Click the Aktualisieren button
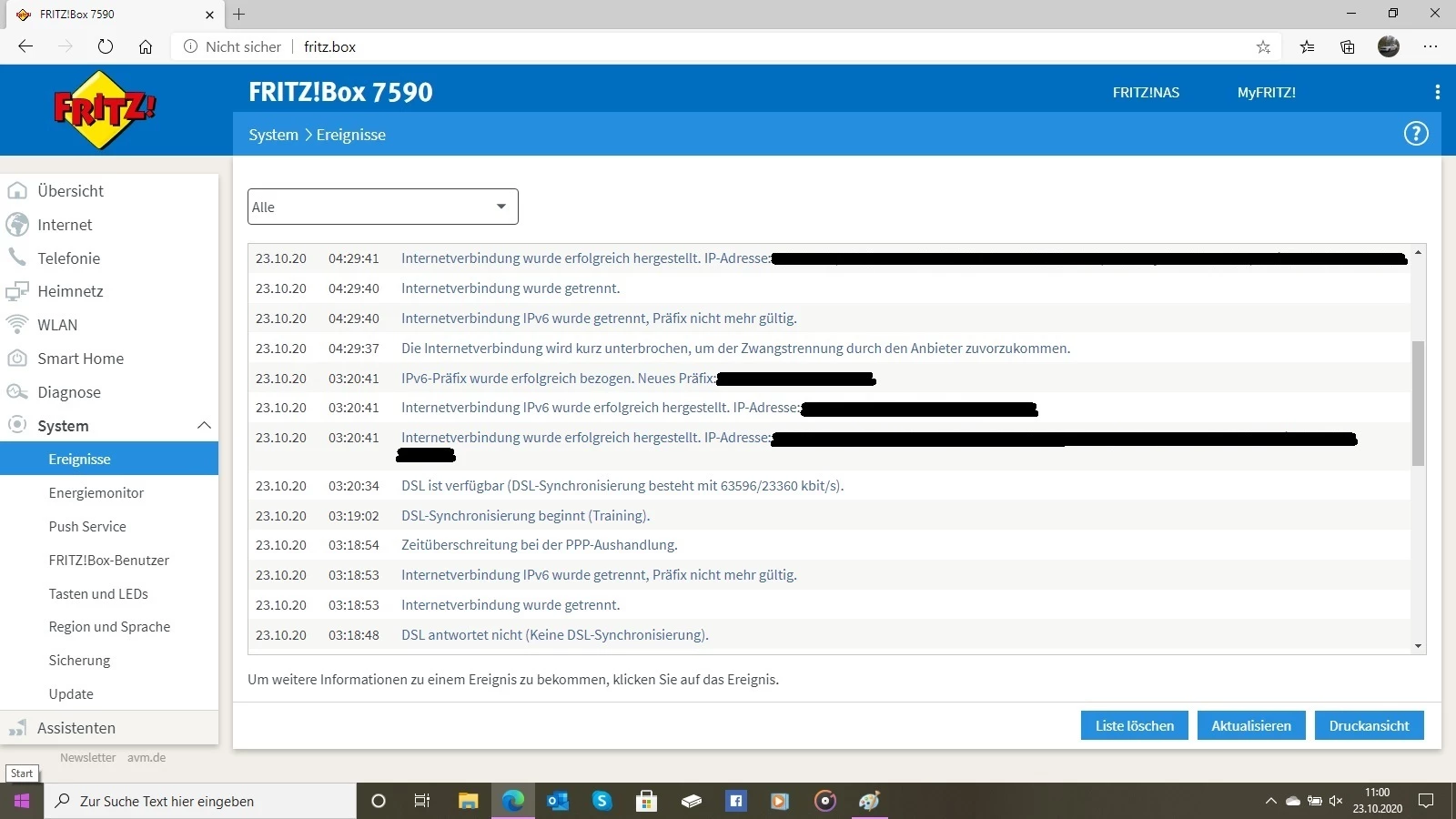 1251,725
